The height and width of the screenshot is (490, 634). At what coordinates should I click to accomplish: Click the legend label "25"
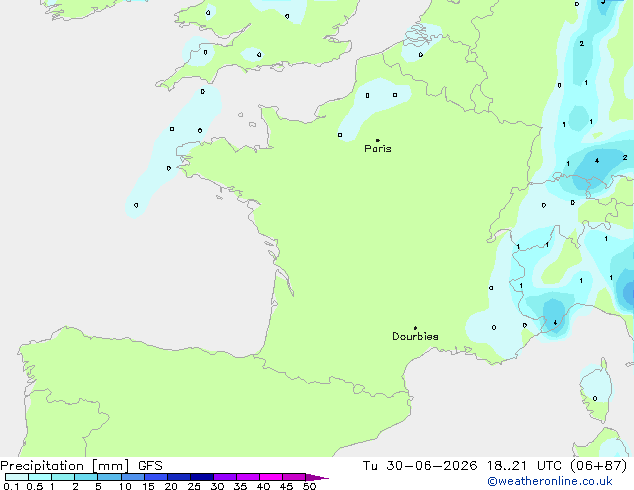point(194,486)
